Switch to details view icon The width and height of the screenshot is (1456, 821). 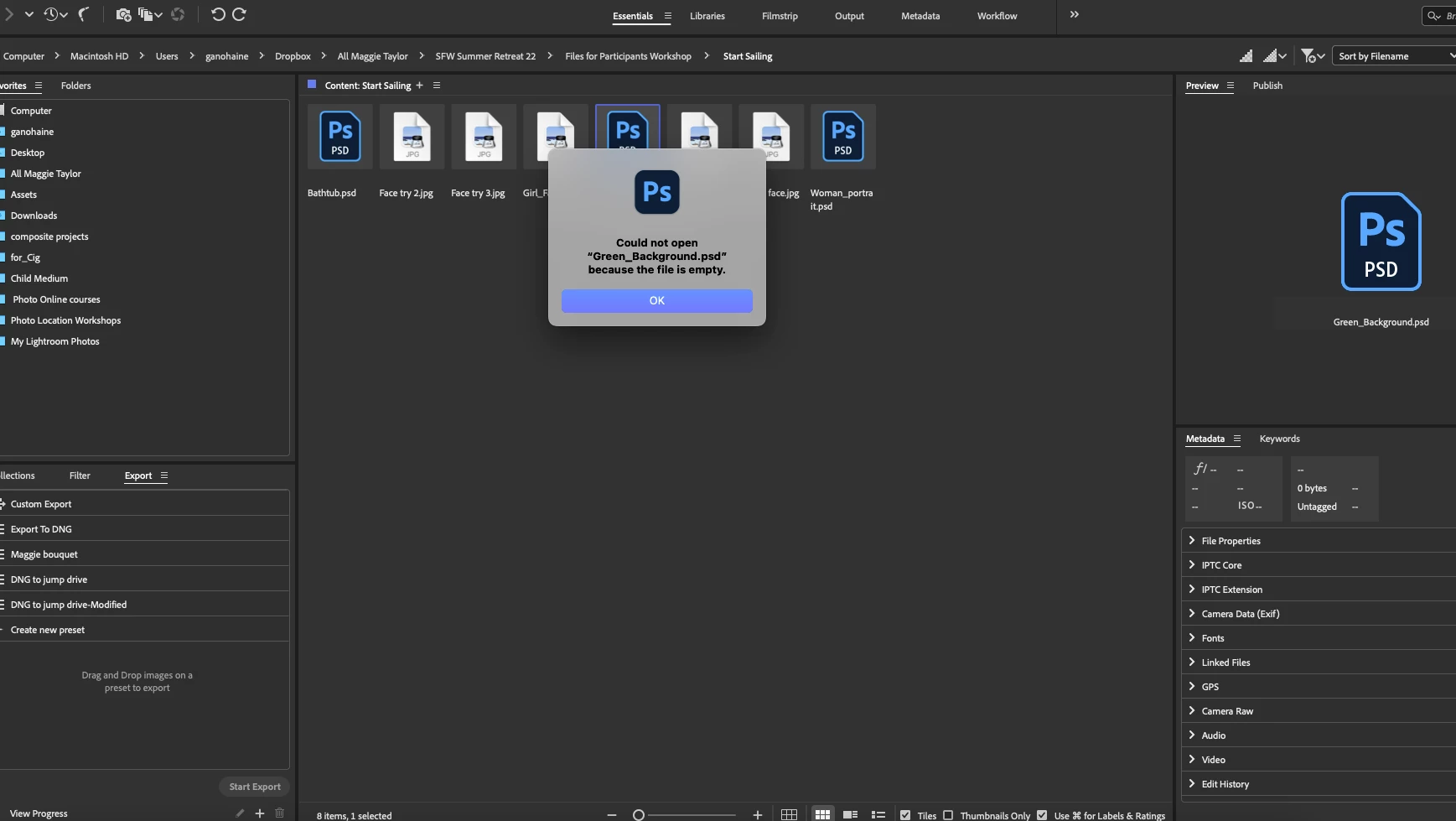850,815
